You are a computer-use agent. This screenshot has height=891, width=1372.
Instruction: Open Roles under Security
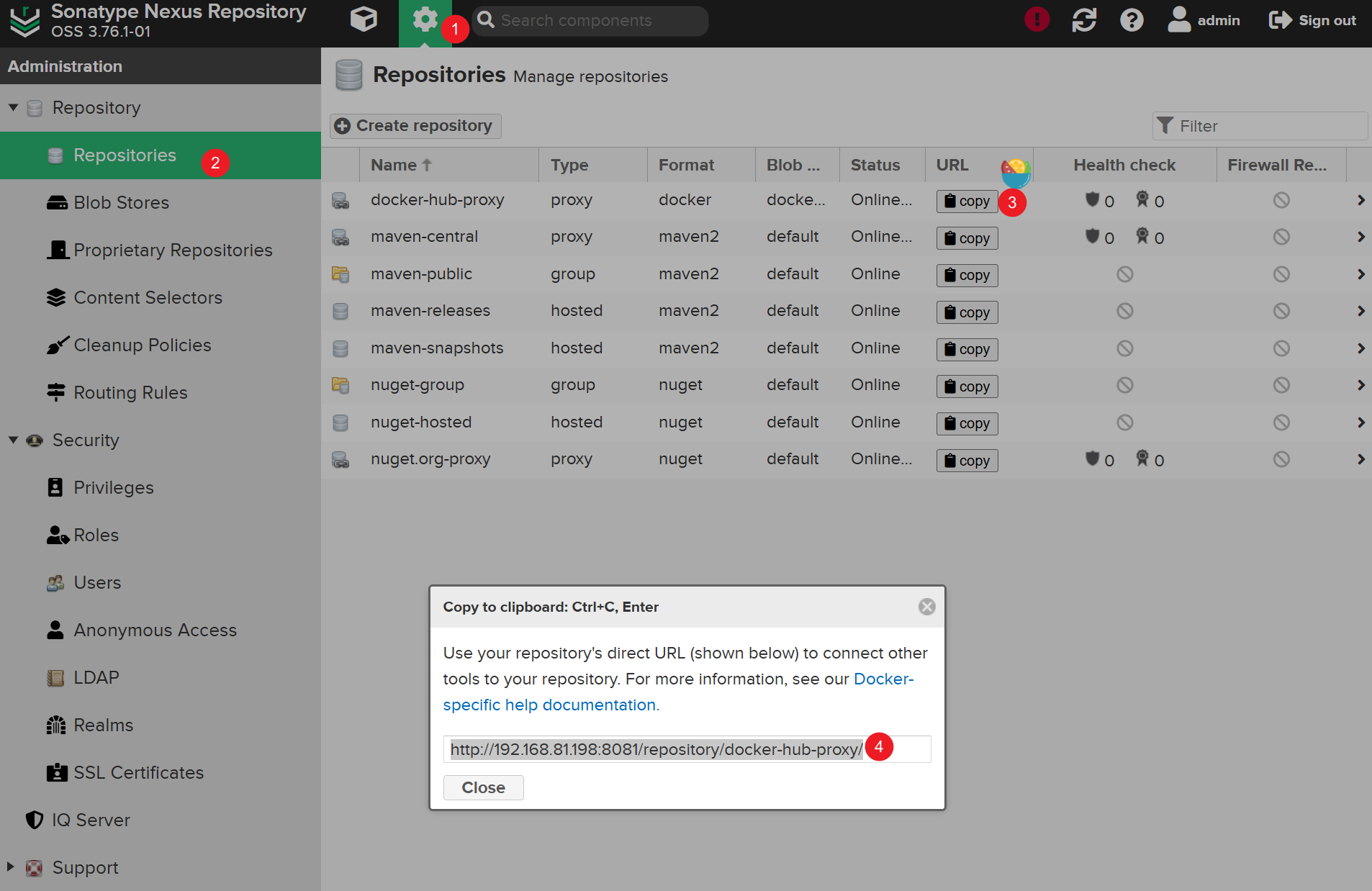(x=161, y=535)
